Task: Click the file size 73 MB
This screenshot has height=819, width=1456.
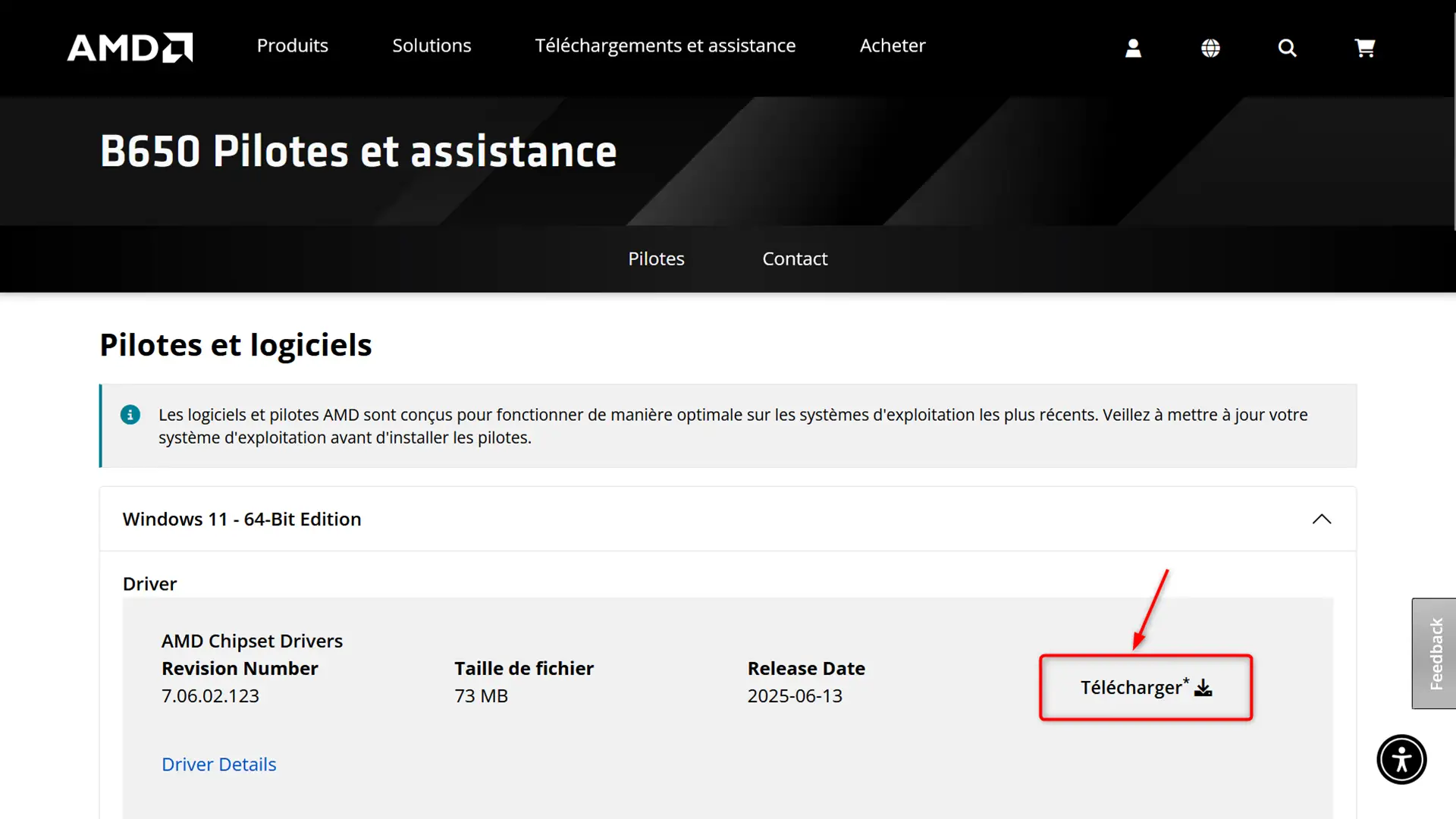Action: [x=481, y=695]
